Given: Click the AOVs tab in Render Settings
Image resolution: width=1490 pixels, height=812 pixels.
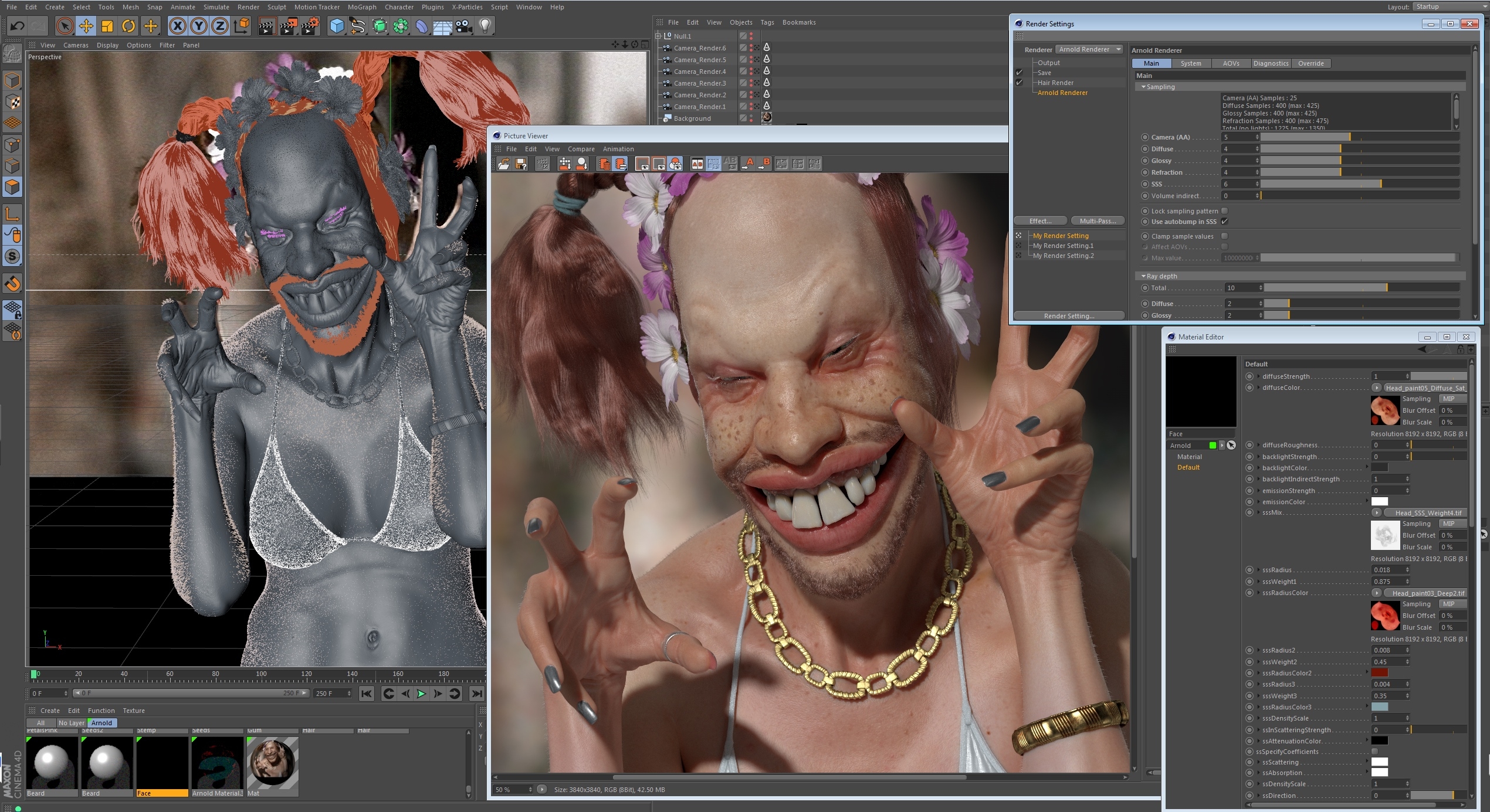Looking at the screenshot, I should [x=1232, y=63].
